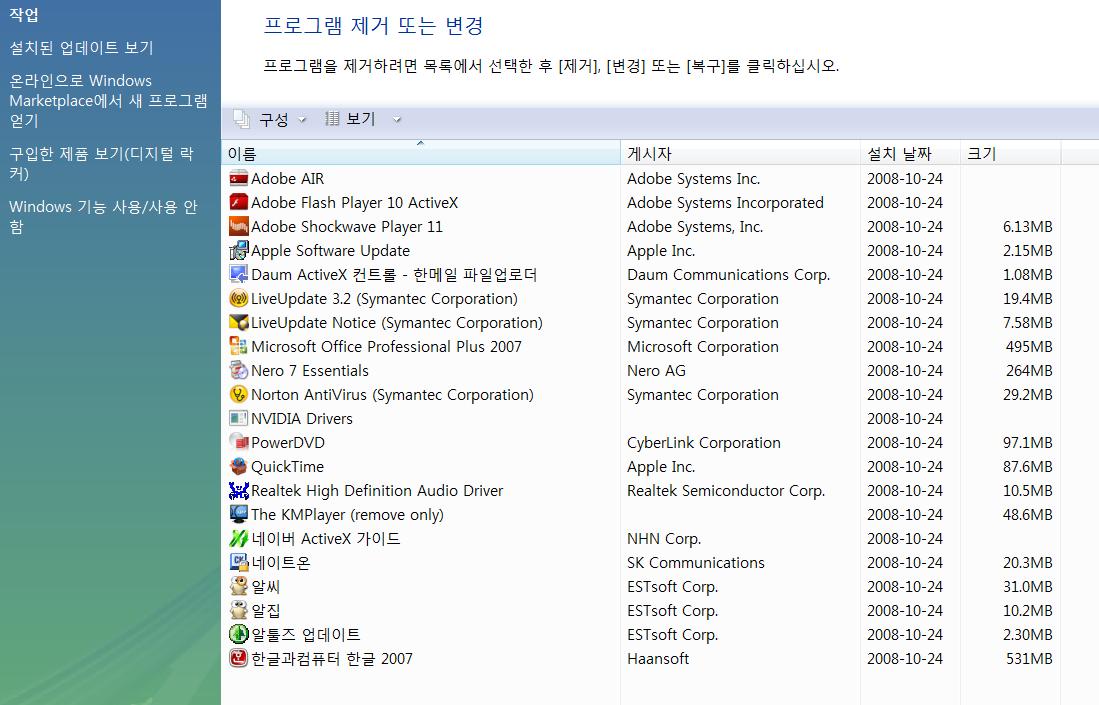Click the 한글과컴퓨터 한글 2007 icon

(238, 658)
